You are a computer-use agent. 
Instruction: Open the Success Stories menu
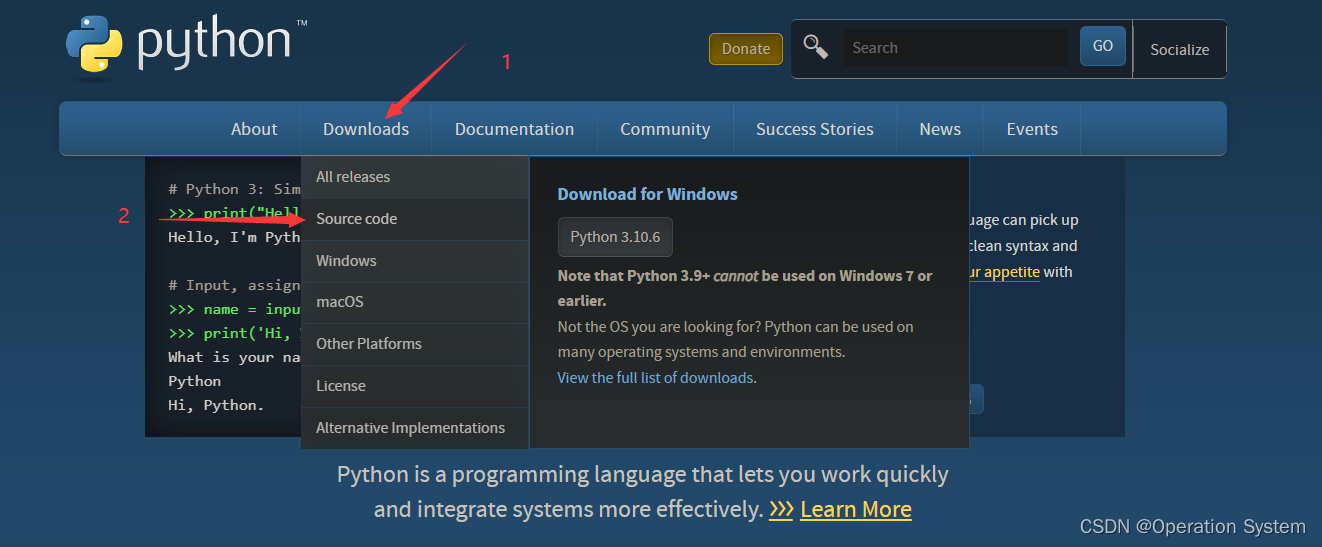point(815,129)
